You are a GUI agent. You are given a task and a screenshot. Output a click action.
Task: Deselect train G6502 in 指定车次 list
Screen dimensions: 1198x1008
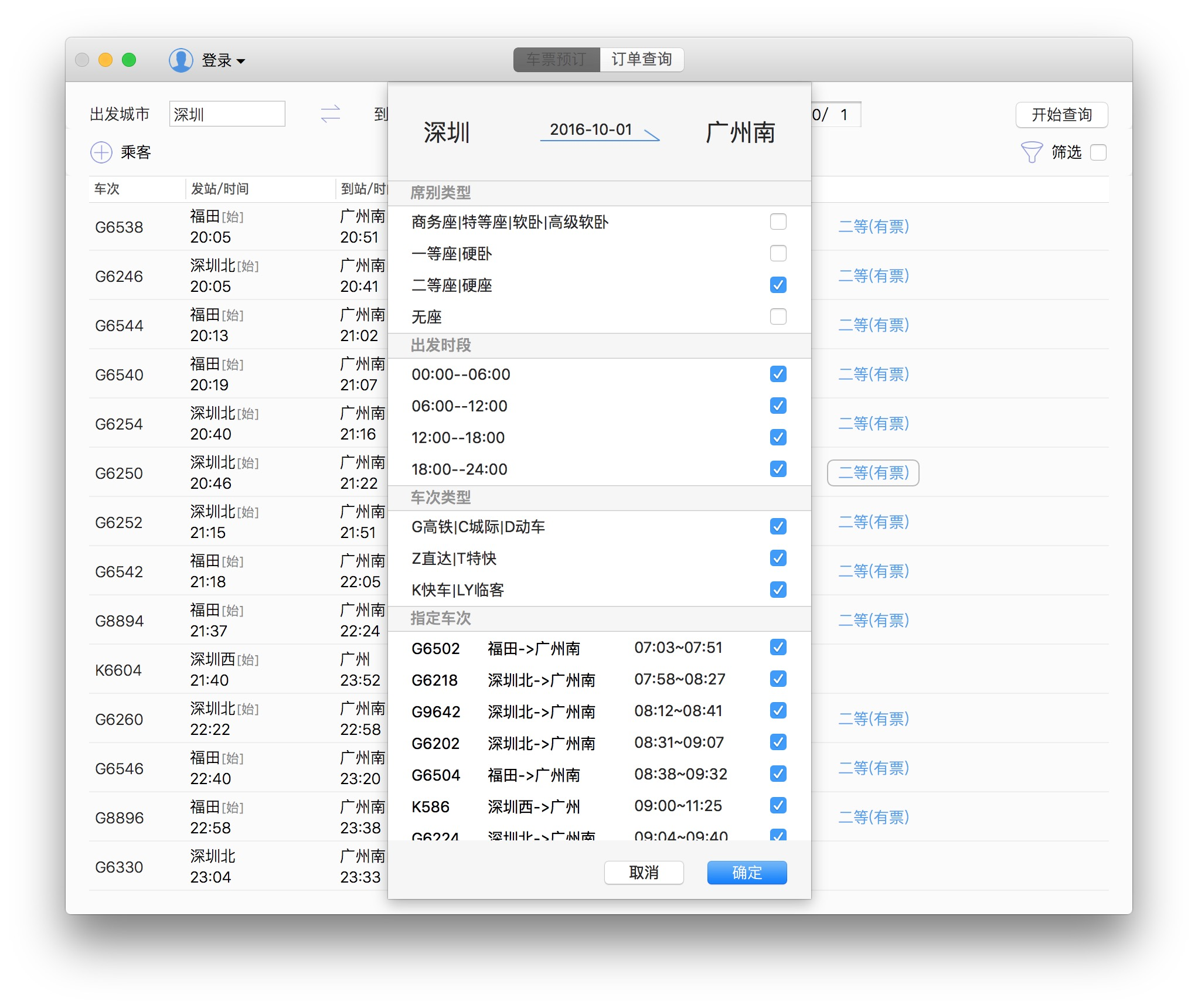pyautogui.click(x=778, y=647)
